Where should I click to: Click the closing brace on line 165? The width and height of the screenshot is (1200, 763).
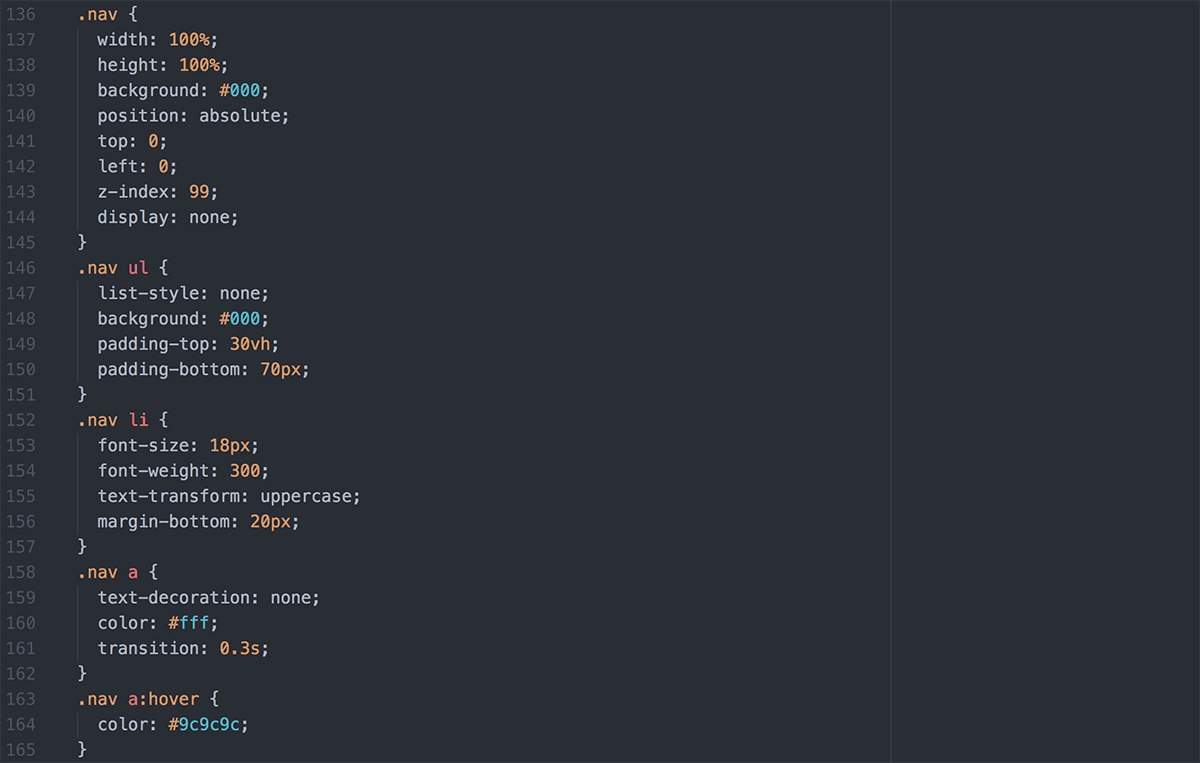pos(83,751)
